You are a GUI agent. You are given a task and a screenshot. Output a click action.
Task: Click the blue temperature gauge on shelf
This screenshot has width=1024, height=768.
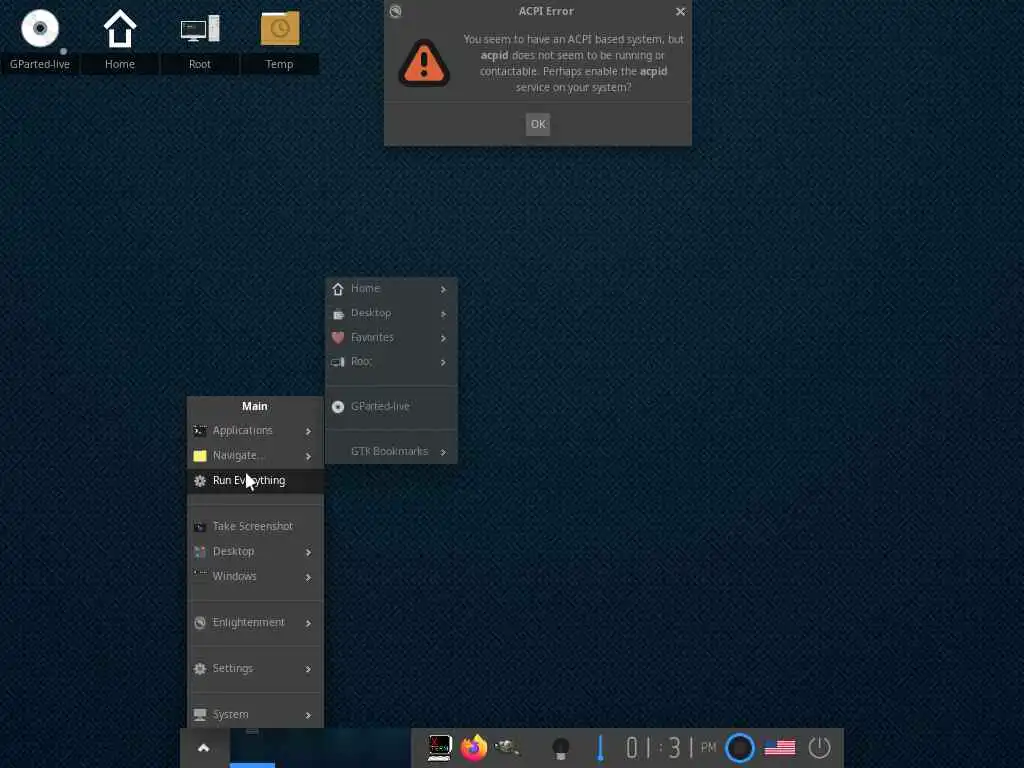[600, 748]
